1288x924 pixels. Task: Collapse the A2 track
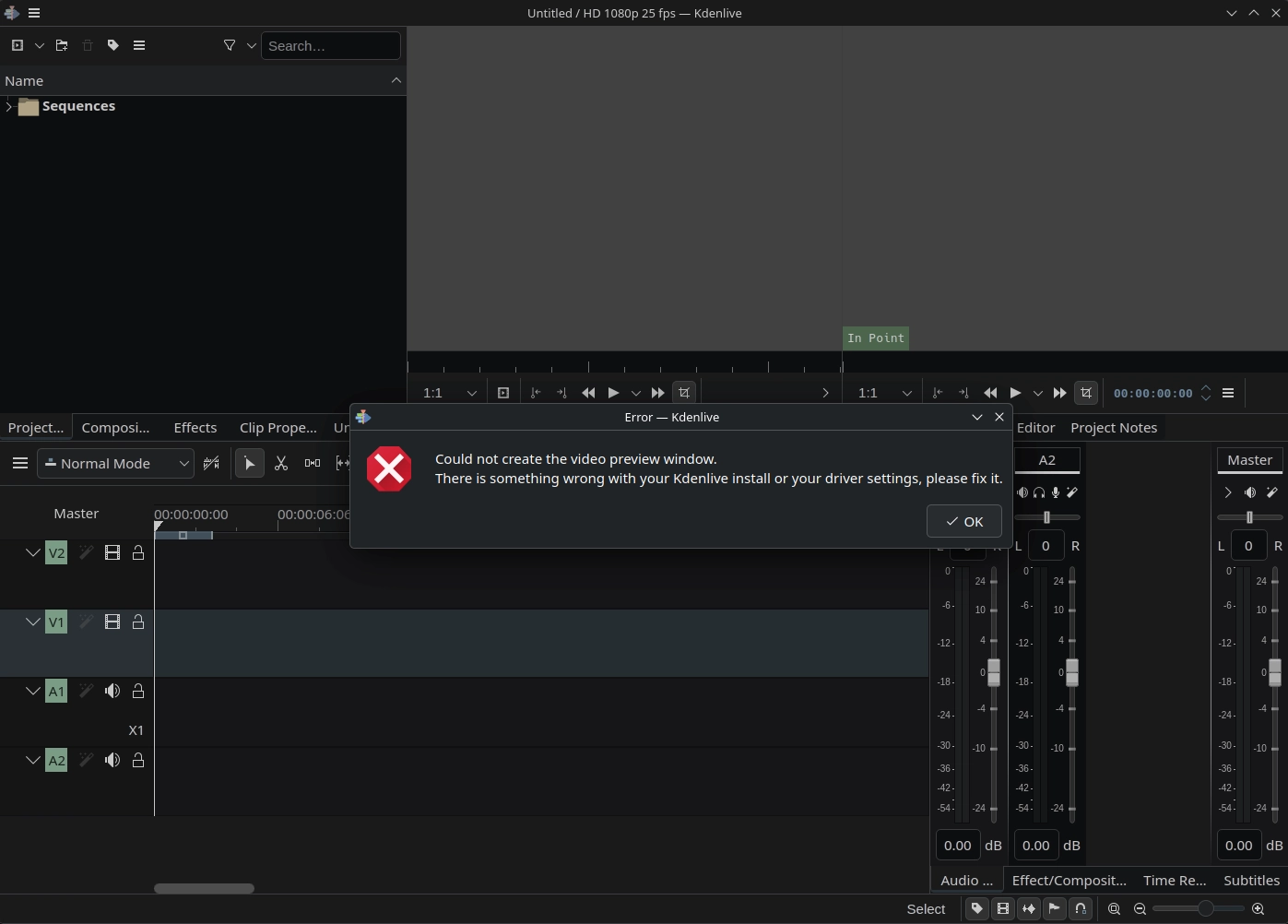[32, 760]
